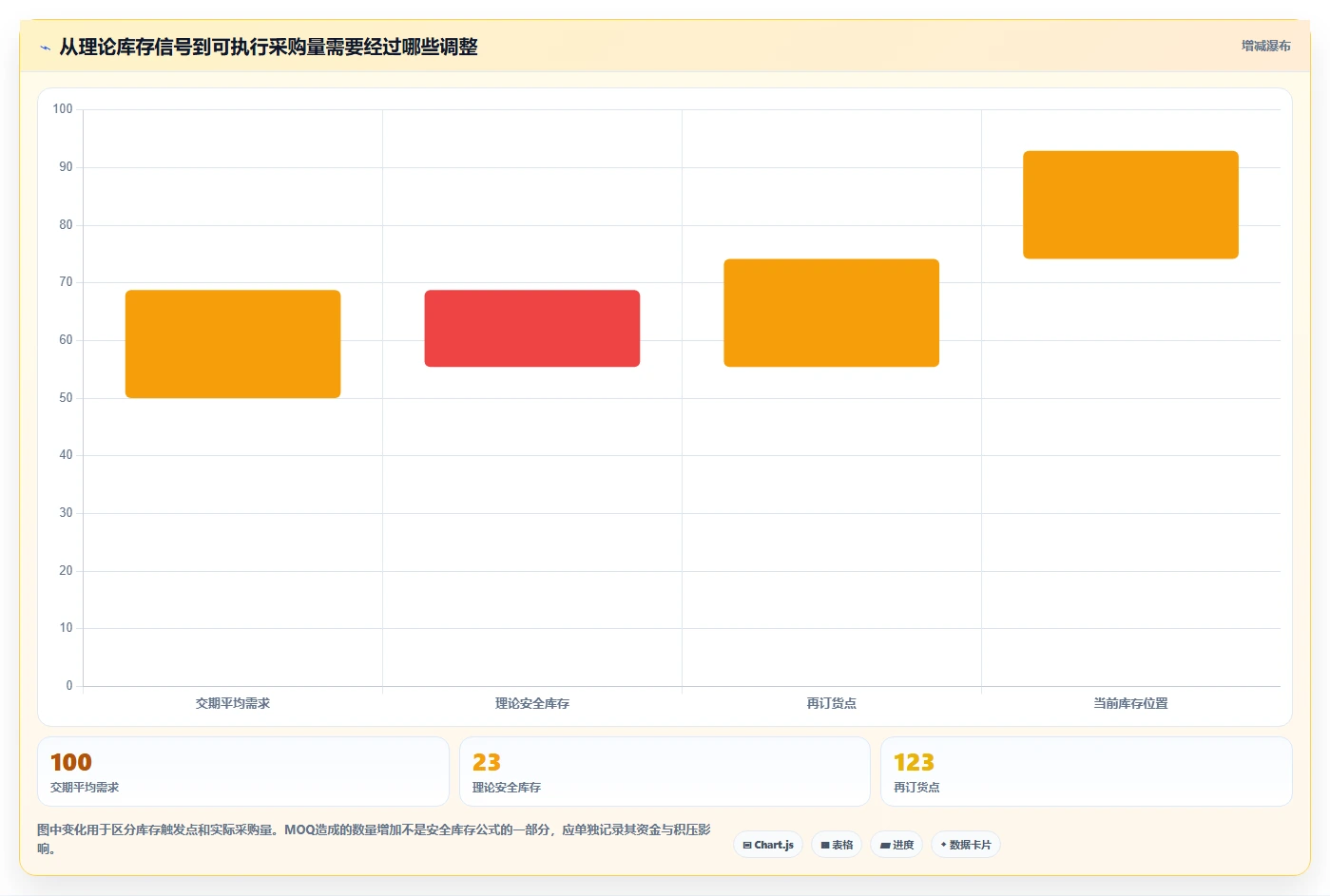Click the 增减瀑布 label in header
The image size is (1330, 896).
[x=1265, y=46]
